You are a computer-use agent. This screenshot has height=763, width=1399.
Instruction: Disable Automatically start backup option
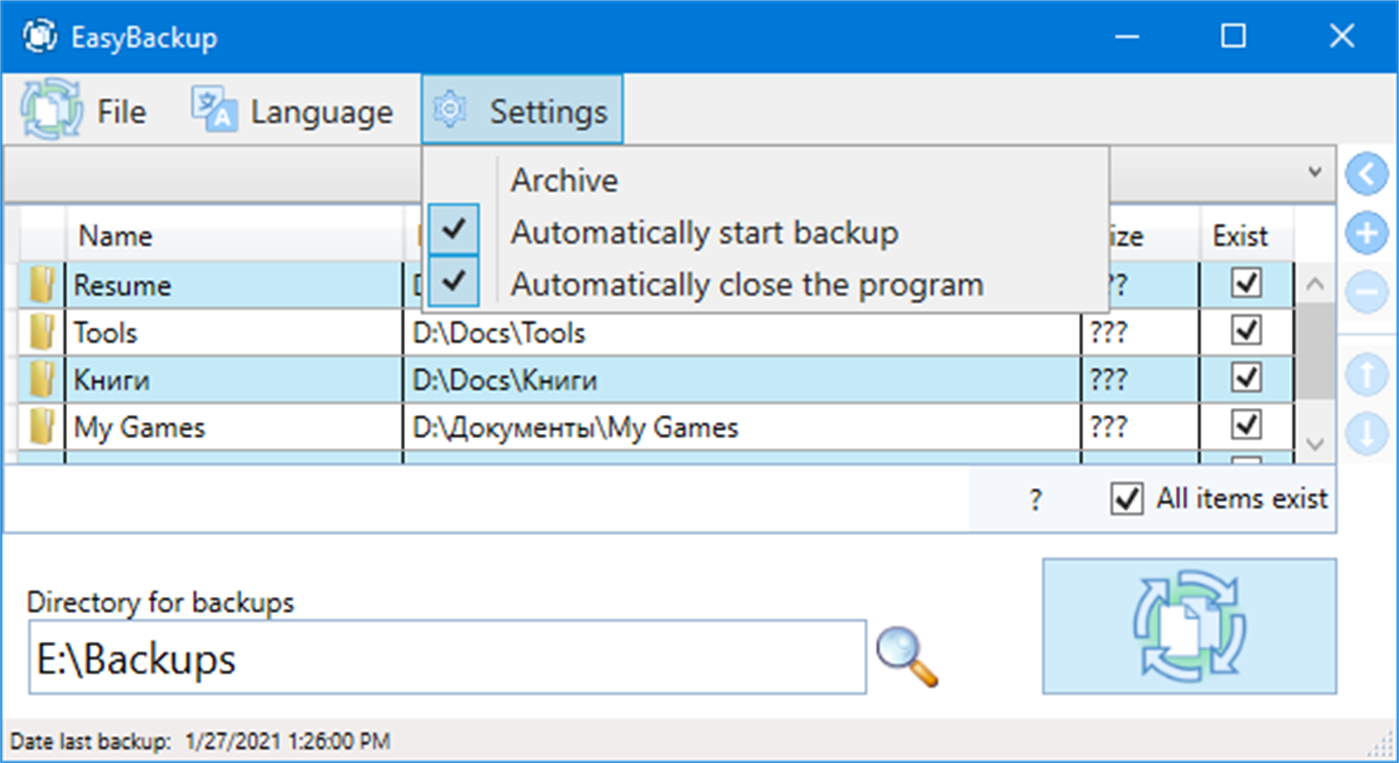(704, 233)
